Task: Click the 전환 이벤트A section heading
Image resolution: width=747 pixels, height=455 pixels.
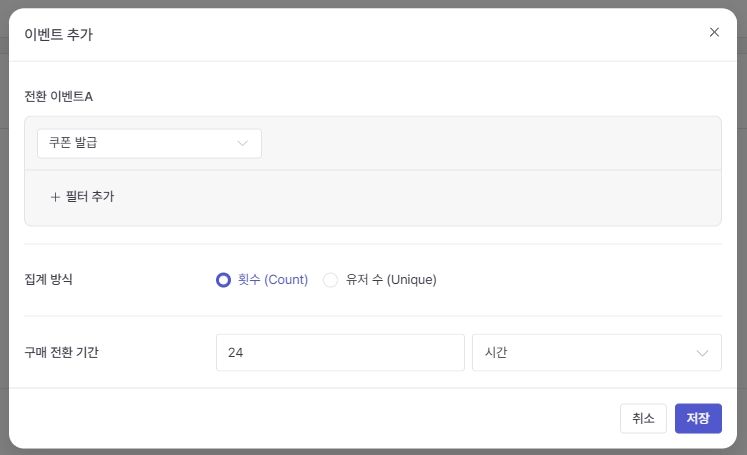Action: (58, 96)
